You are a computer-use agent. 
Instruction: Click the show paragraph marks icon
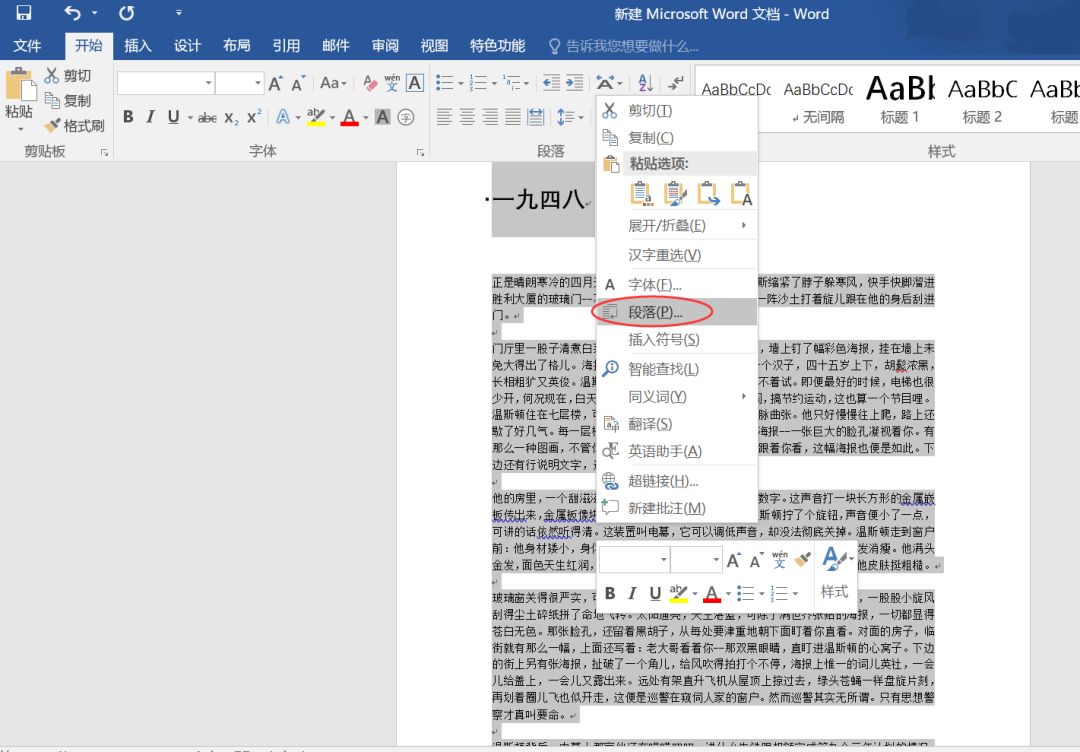click(676, 83)
